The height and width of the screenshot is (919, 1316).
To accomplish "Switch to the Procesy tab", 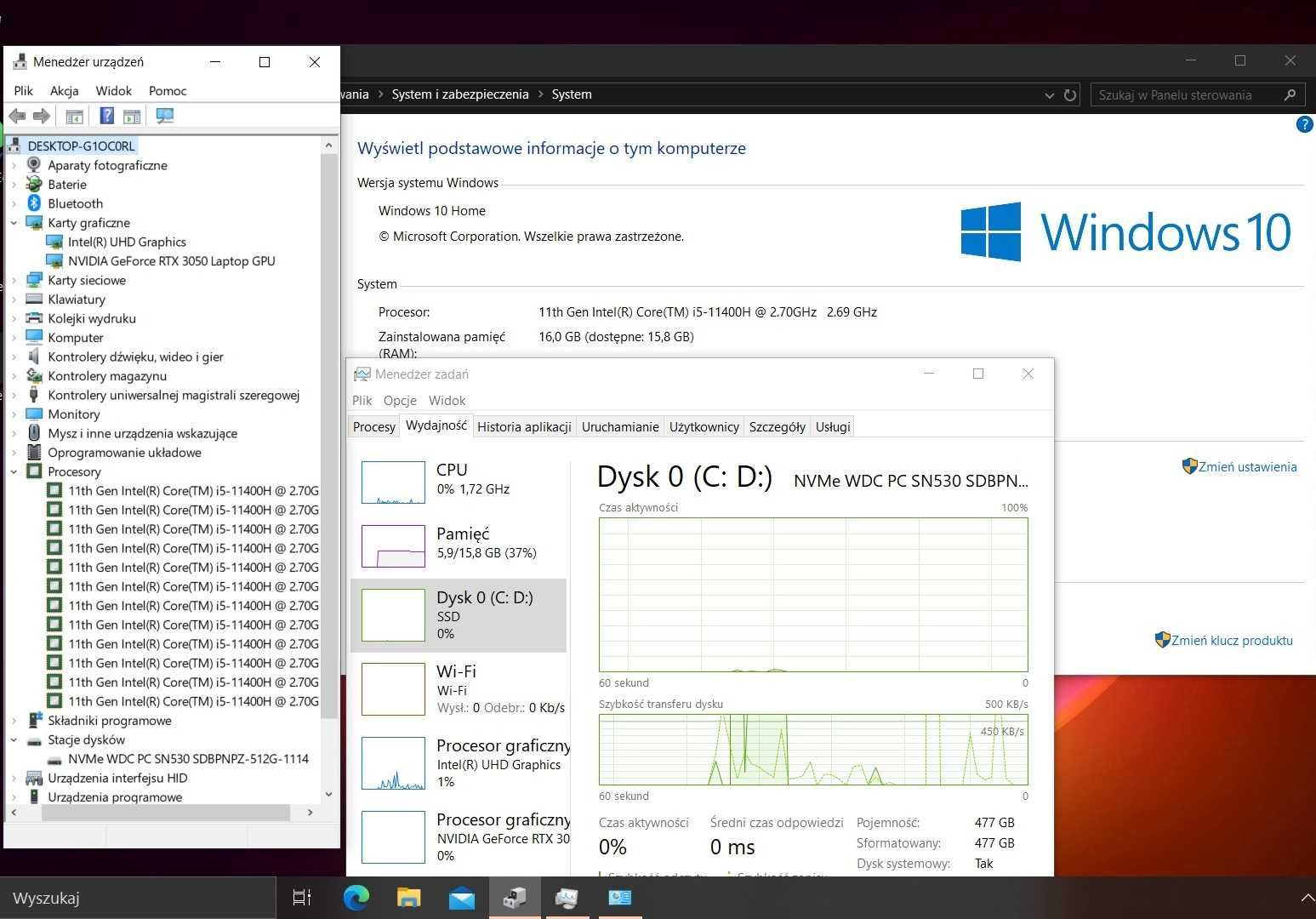I will click(x=374, y=427).
